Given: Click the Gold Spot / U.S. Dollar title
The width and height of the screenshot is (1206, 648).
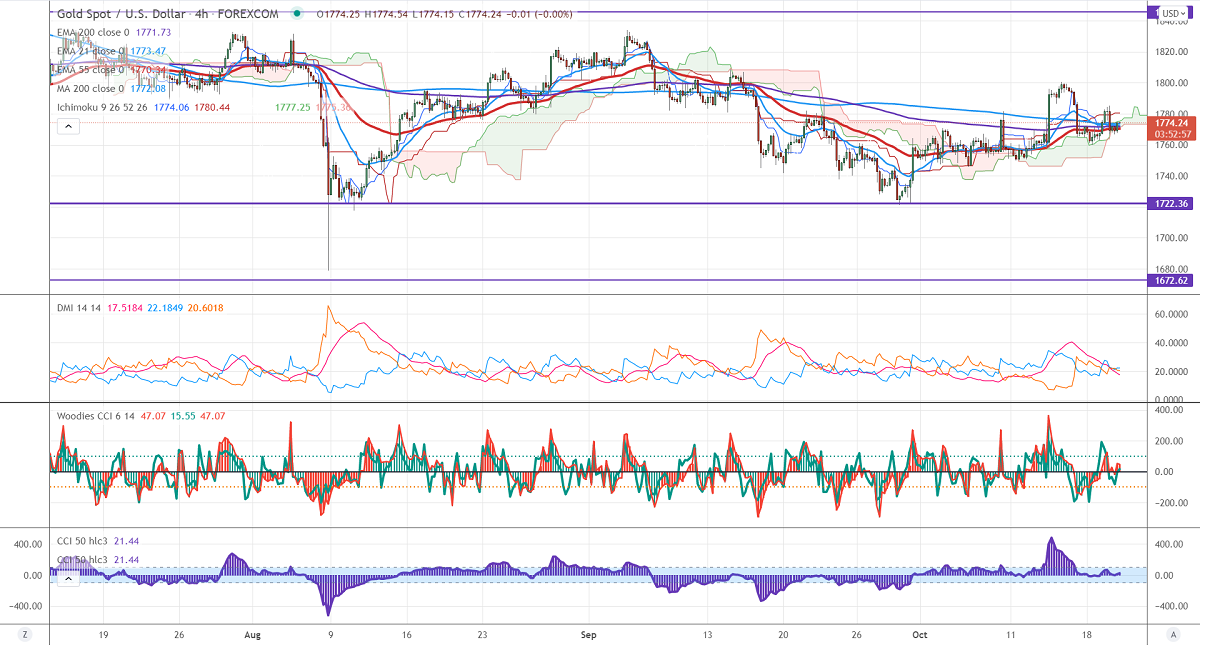Looking at the screenshot, I should click(x=122, y=15).
